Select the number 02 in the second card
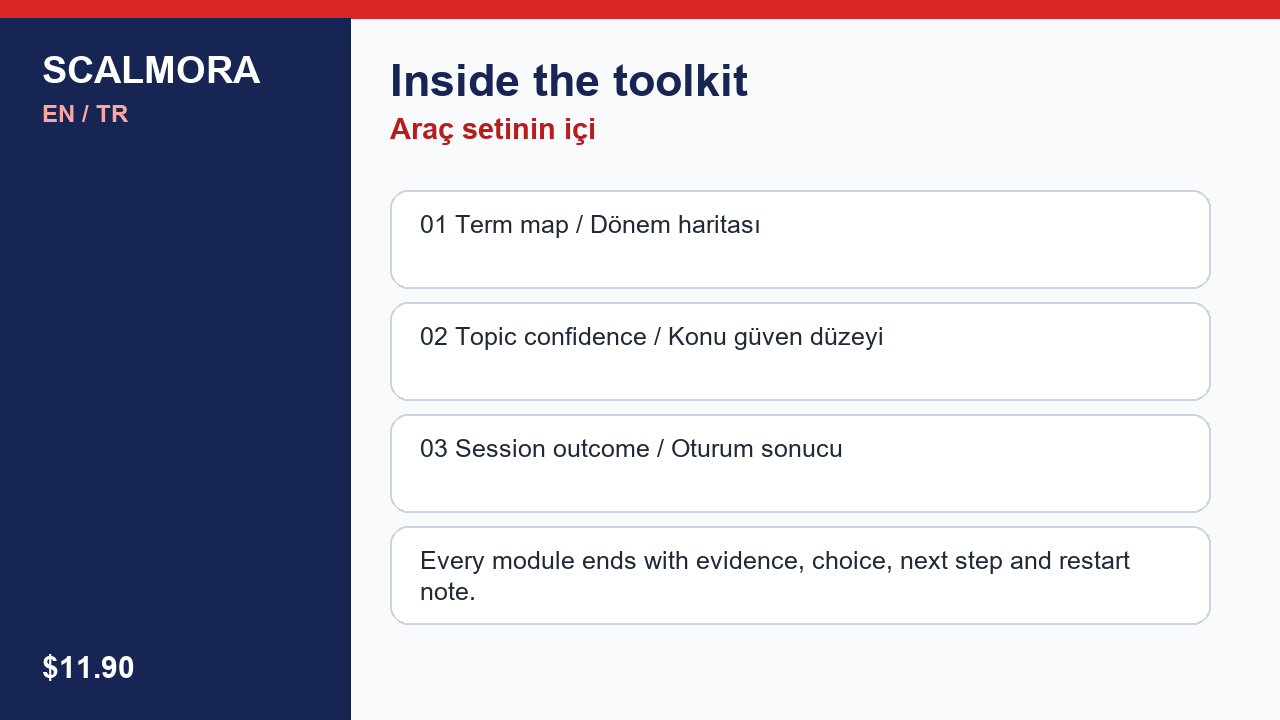This screenshot has height=720, width=1280. pos(434,337)
